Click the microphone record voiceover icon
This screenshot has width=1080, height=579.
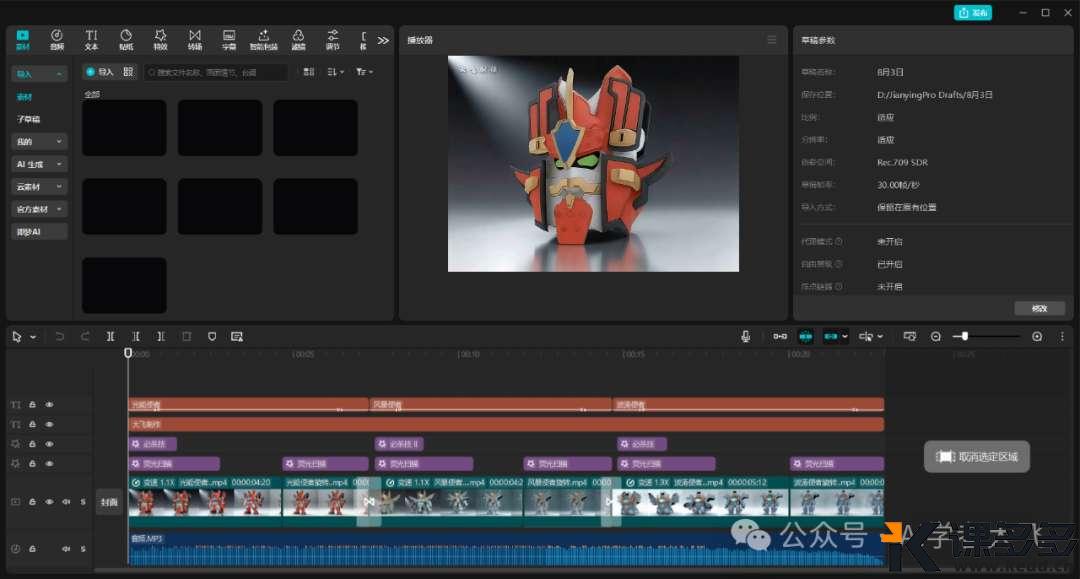point(746,337)
